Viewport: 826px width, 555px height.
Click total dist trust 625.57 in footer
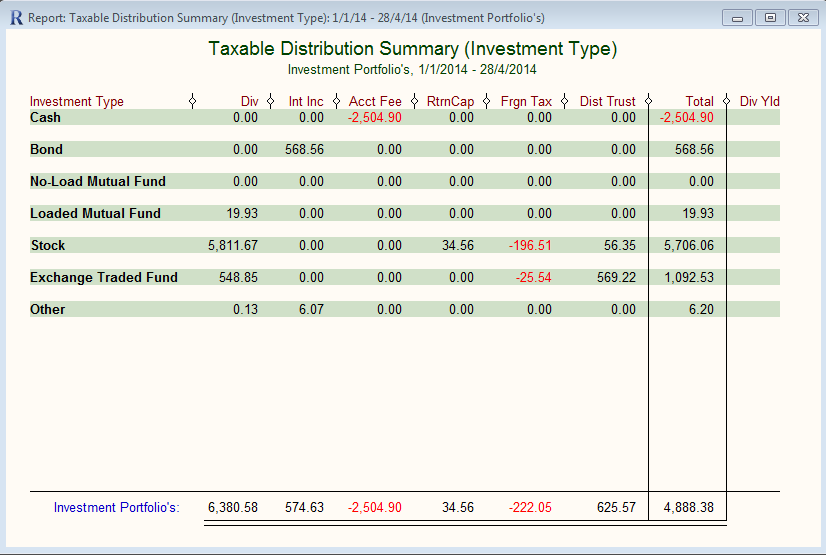click(x=616, y=508)
